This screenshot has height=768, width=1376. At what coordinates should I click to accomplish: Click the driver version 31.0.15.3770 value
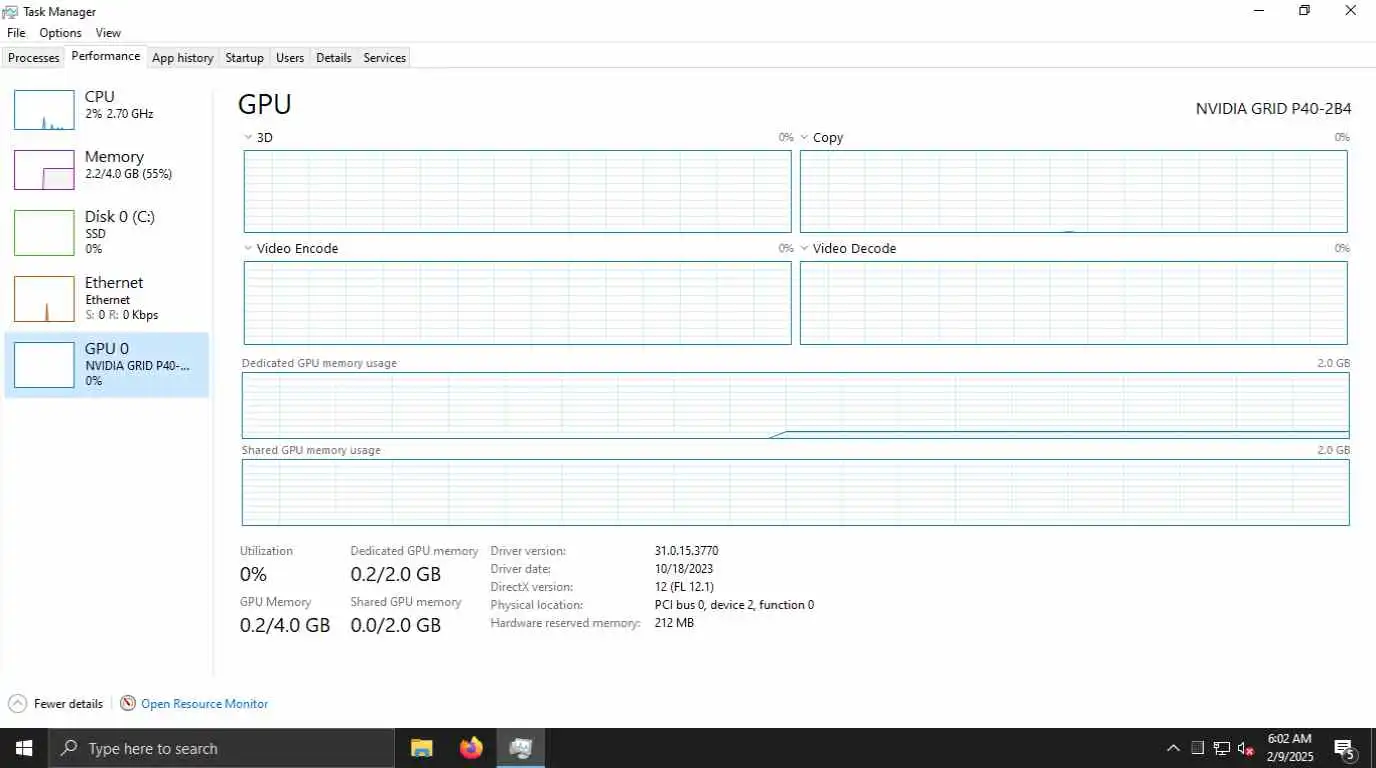pyautogui.click(x=686, y=551)
